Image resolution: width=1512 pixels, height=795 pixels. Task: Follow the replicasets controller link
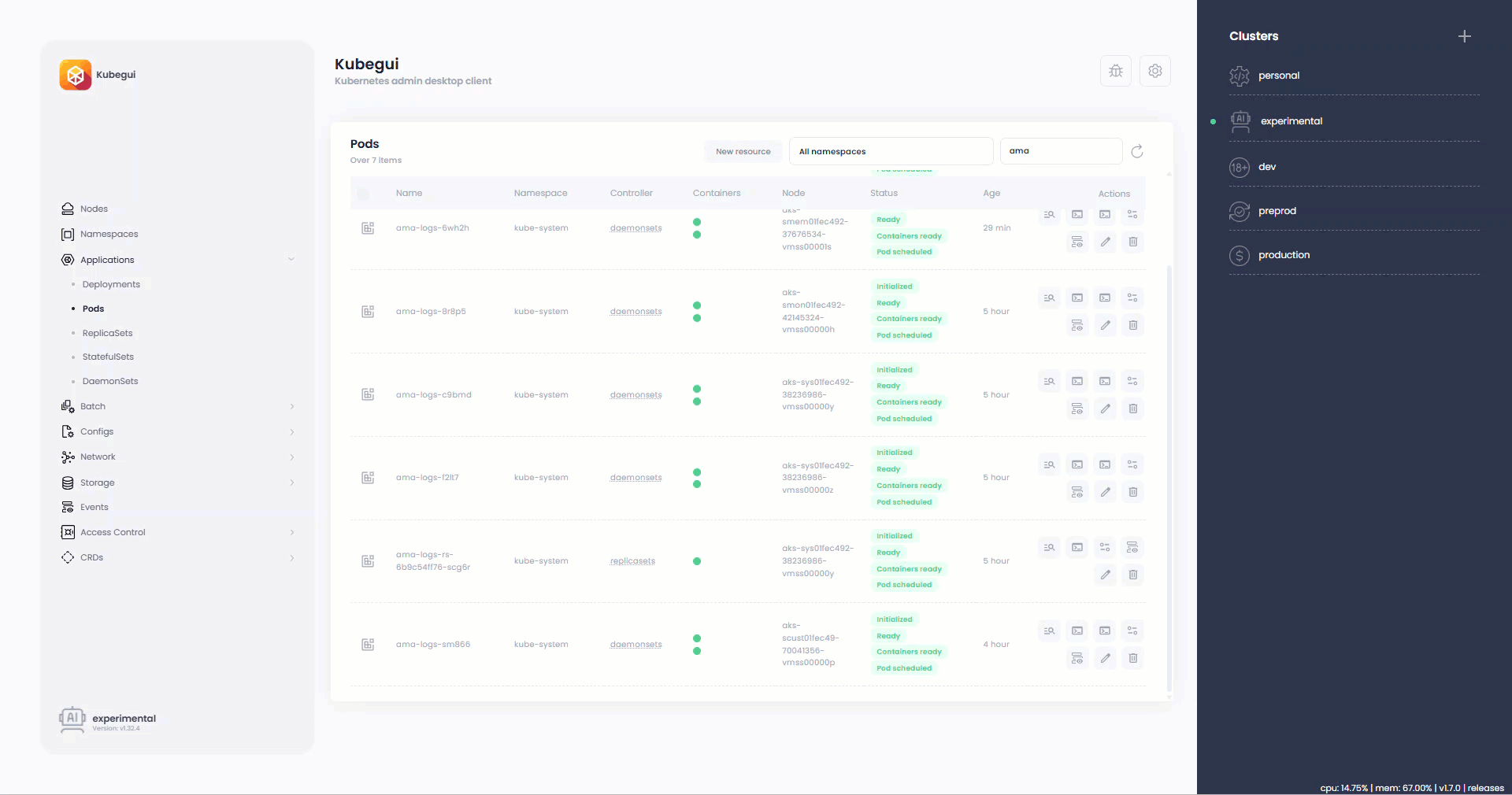(632, 561)
